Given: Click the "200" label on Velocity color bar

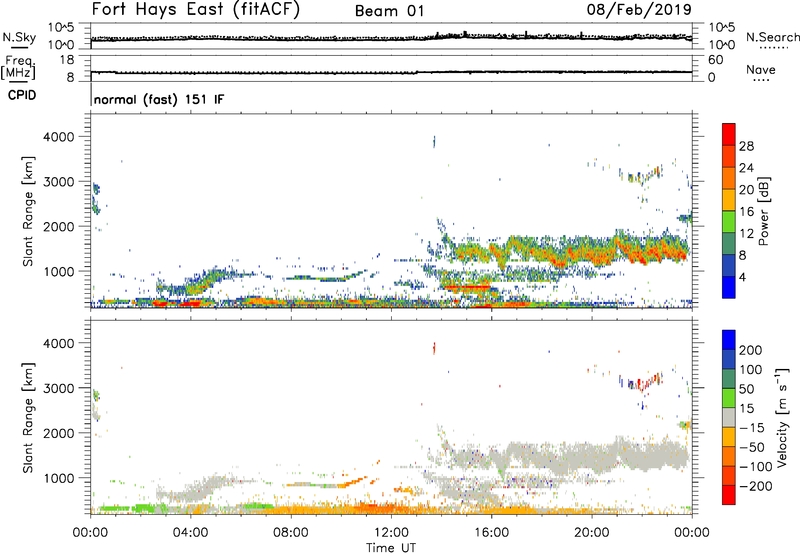Looking at the screenshot, I should coord(751,350).
